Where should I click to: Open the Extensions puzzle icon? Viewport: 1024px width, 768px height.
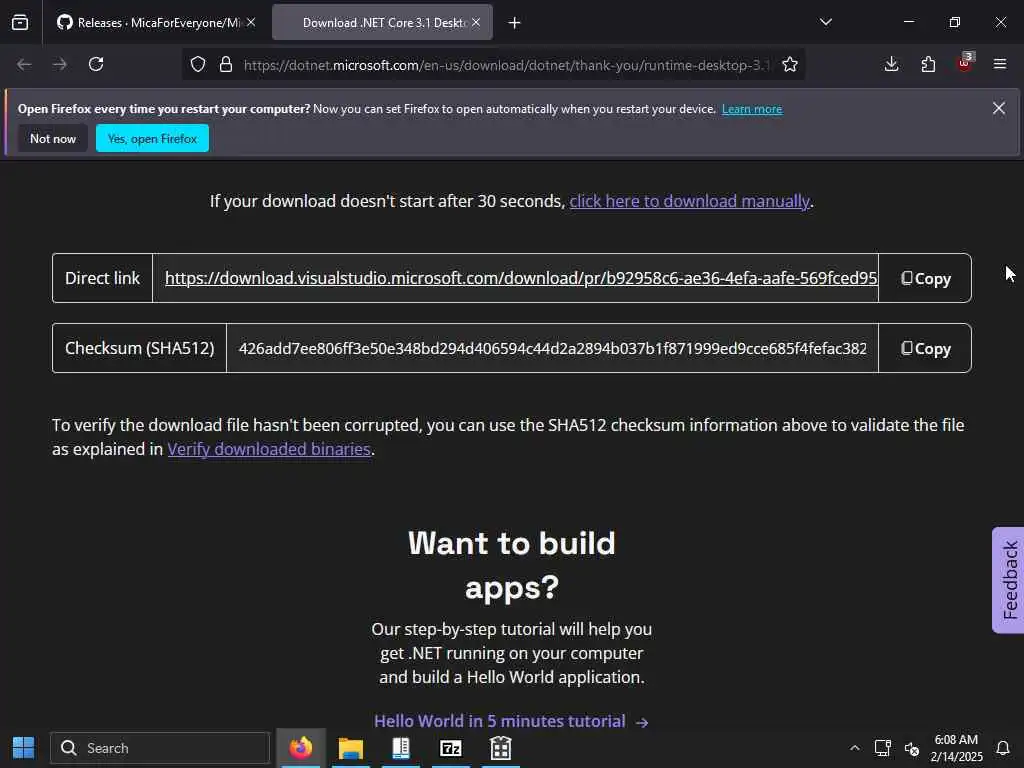[928, 64]
